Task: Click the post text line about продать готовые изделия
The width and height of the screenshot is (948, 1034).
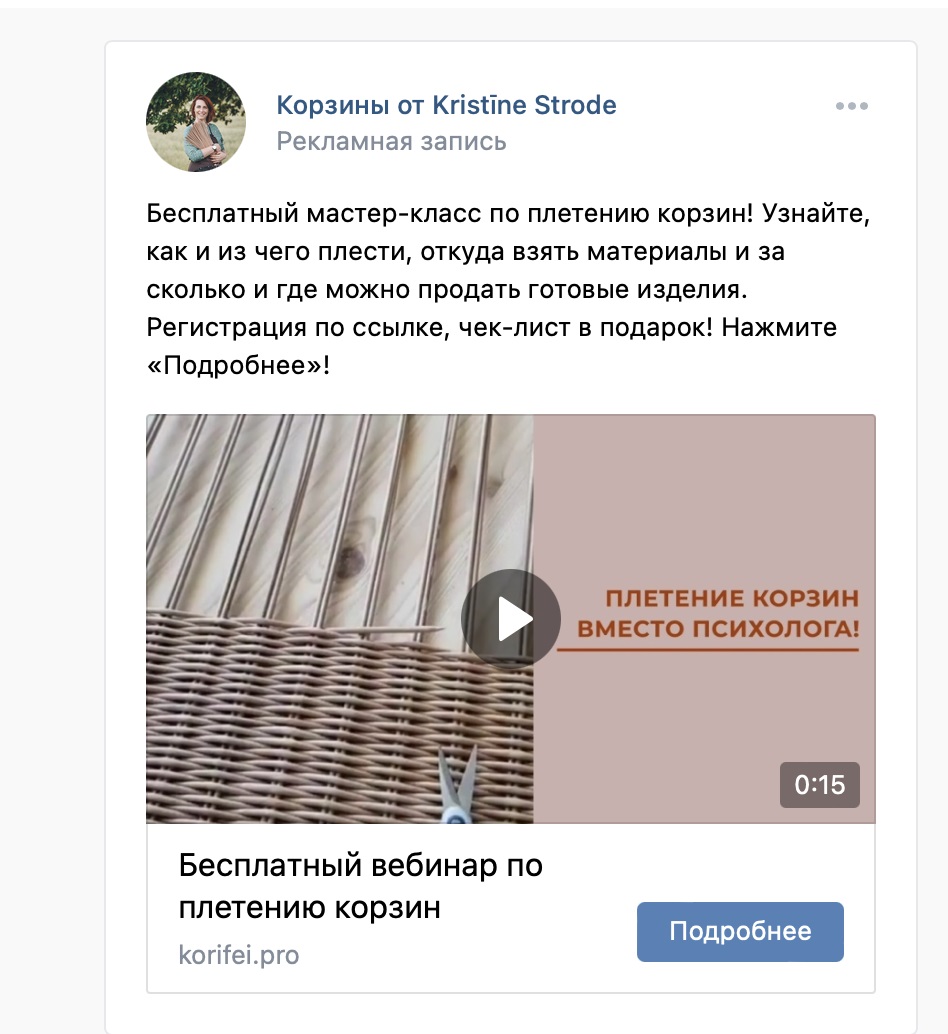Action: (x=447, y=289)
